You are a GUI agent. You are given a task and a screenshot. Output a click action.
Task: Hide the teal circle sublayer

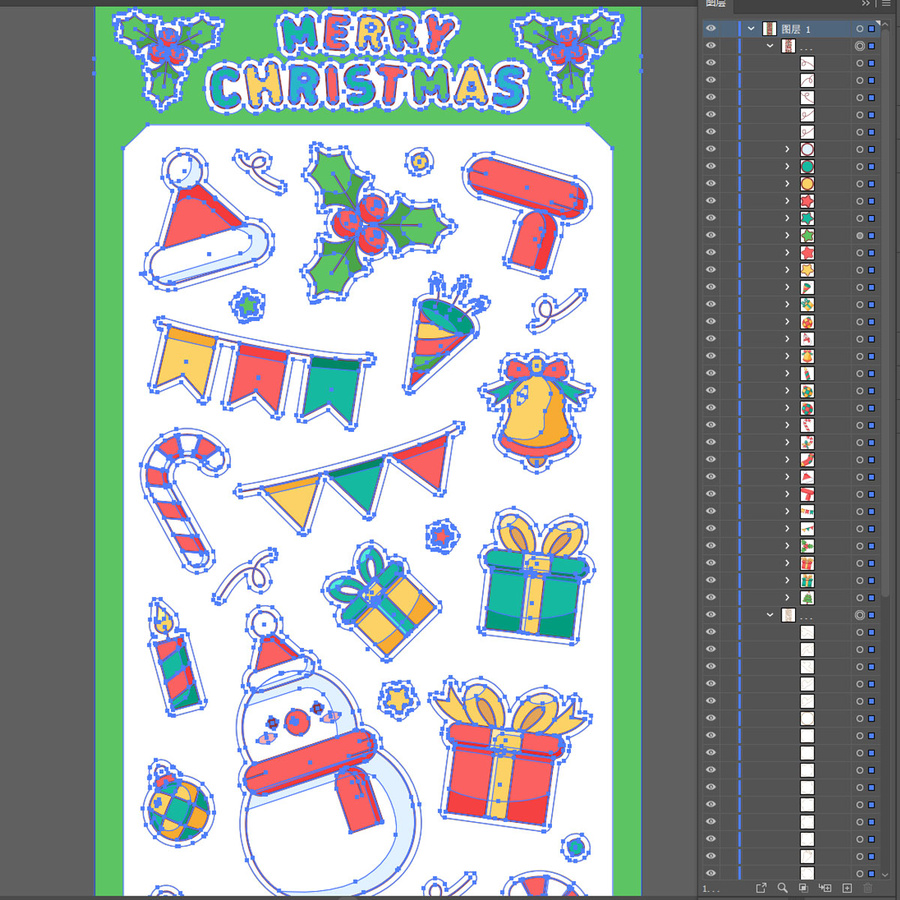coord(711,166)
